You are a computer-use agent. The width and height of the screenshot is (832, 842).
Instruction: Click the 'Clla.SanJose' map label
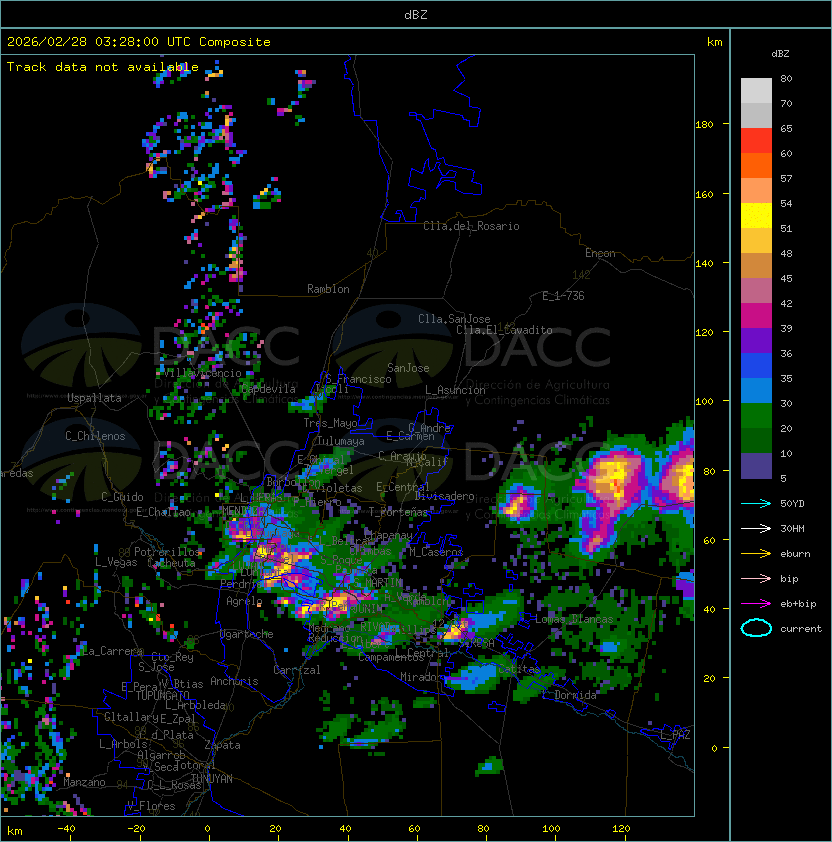point(454,319)
